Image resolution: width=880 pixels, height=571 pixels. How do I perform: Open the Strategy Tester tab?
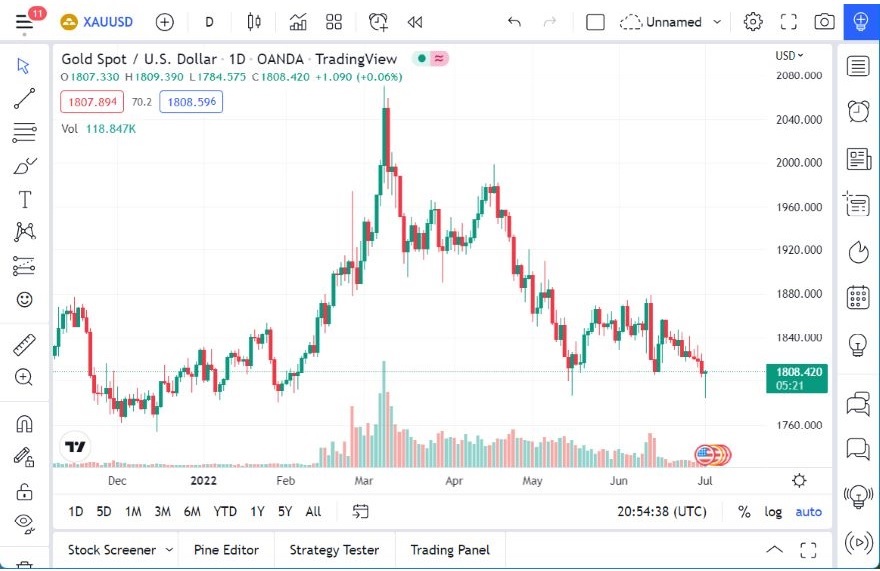tap(334, 550)
